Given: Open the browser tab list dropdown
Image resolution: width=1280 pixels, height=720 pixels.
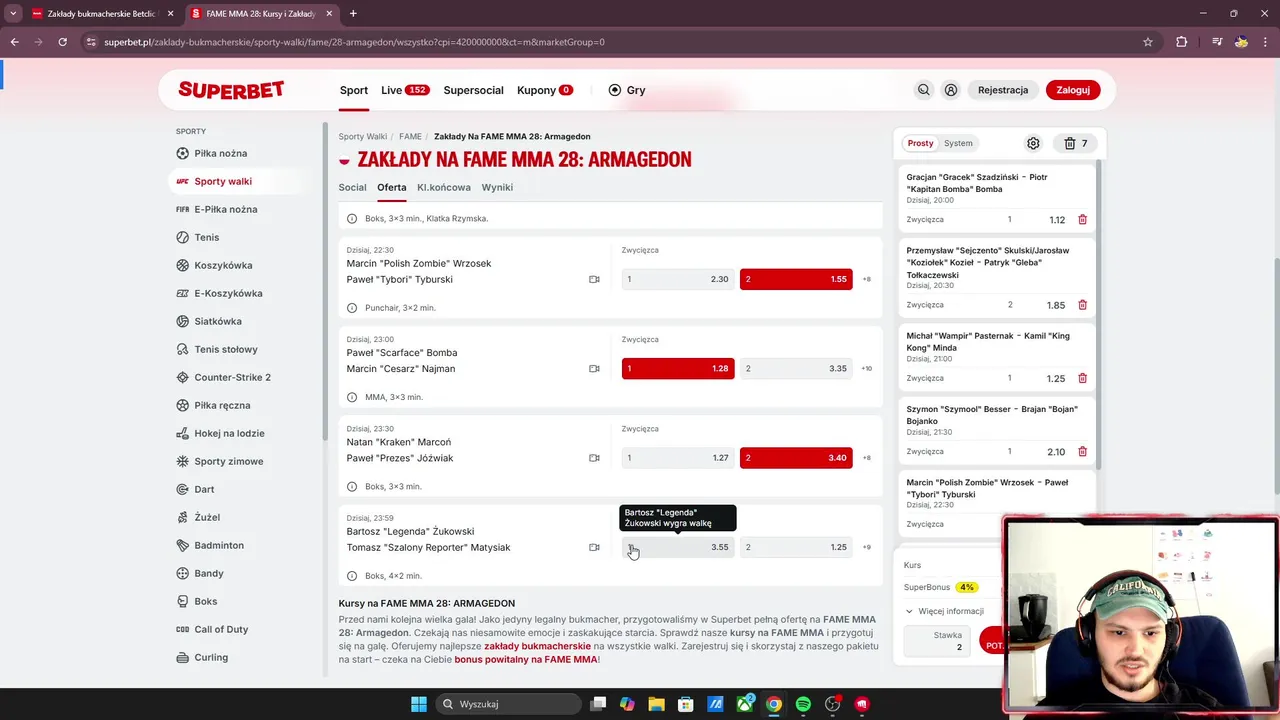Looking at the screenshot, I should 13,14.
